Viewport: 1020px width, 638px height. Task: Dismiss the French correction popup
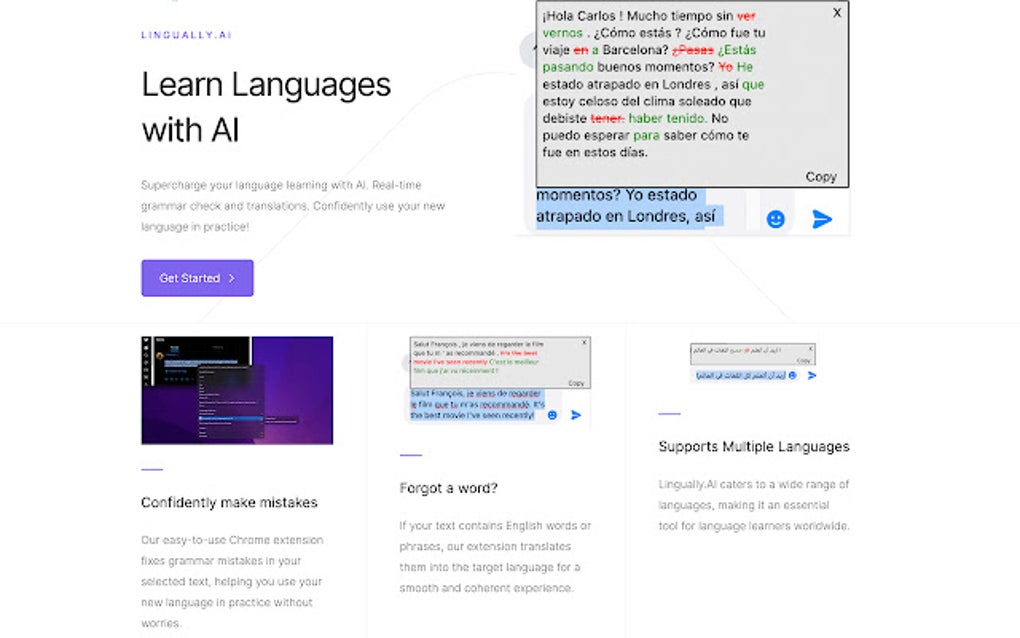[x=584, y=342]
